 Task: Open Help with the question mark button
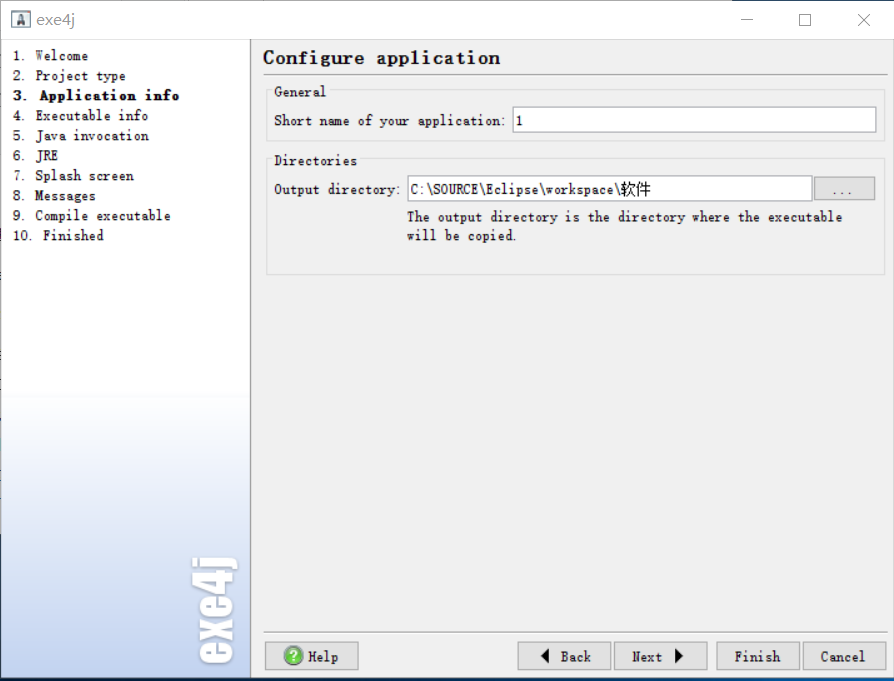click(x=311, y=656)
